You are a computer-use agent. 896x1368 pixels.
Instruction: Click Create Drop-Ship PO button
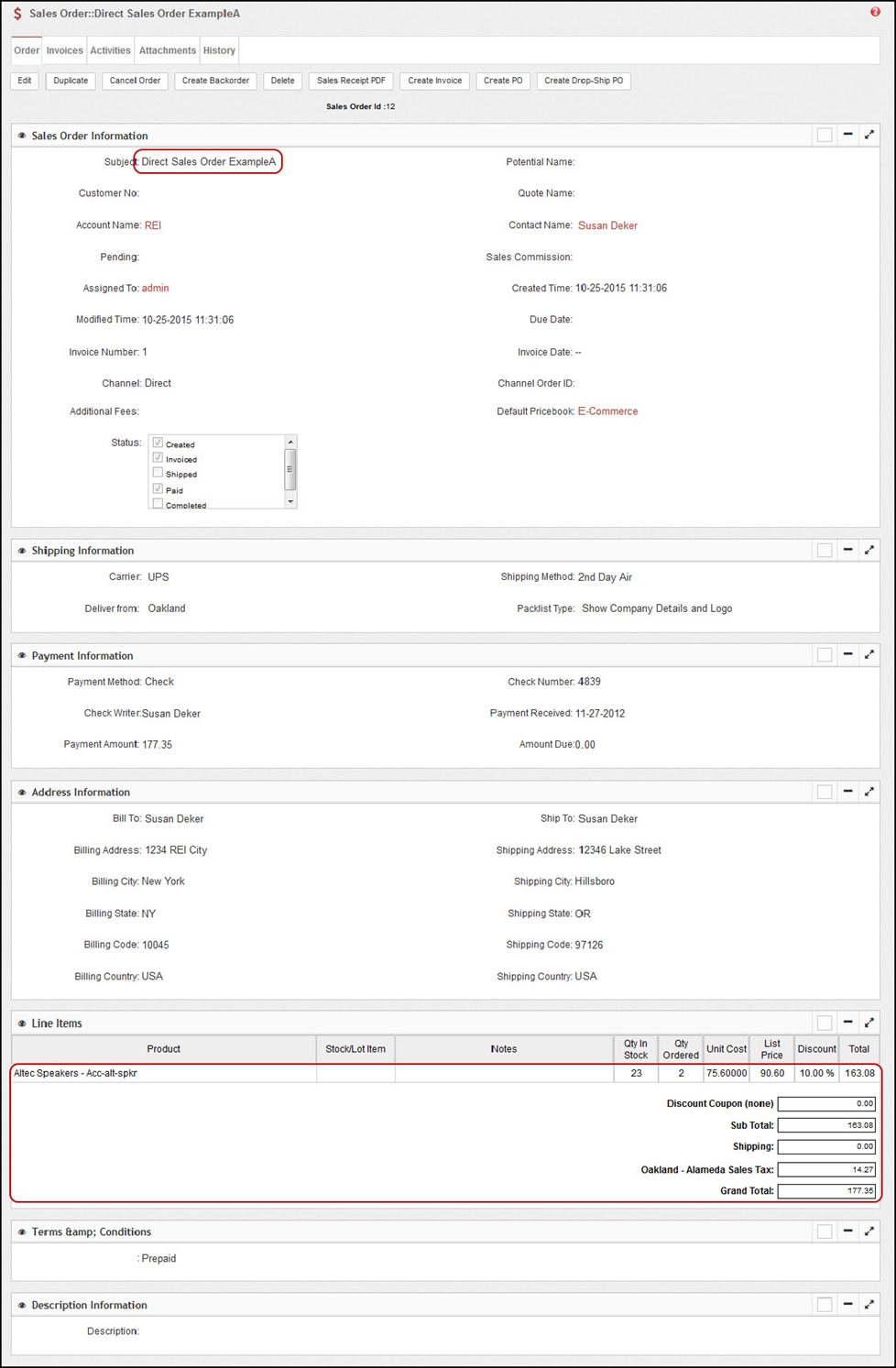click(x=584, y=81)
